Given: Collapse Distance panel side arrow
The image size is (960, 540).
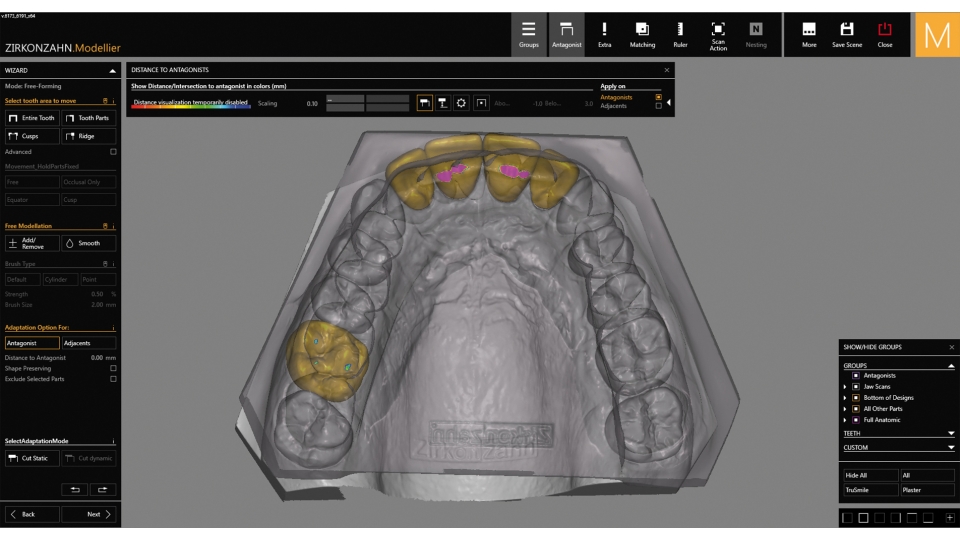Looking at the screenshot, I should [x=669, y=102].
